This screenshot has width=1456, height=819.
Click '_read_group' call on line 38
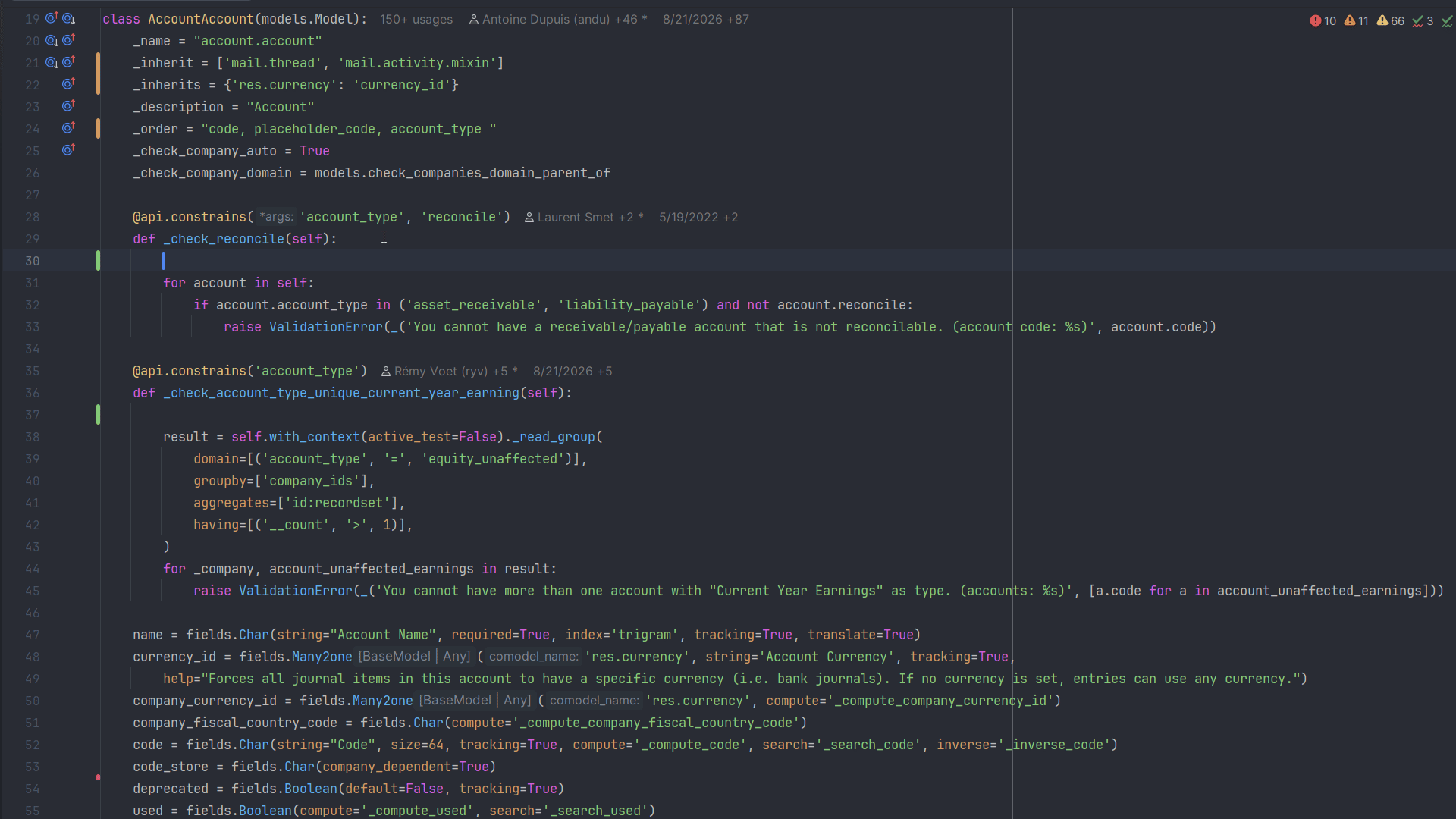(557, 437)
